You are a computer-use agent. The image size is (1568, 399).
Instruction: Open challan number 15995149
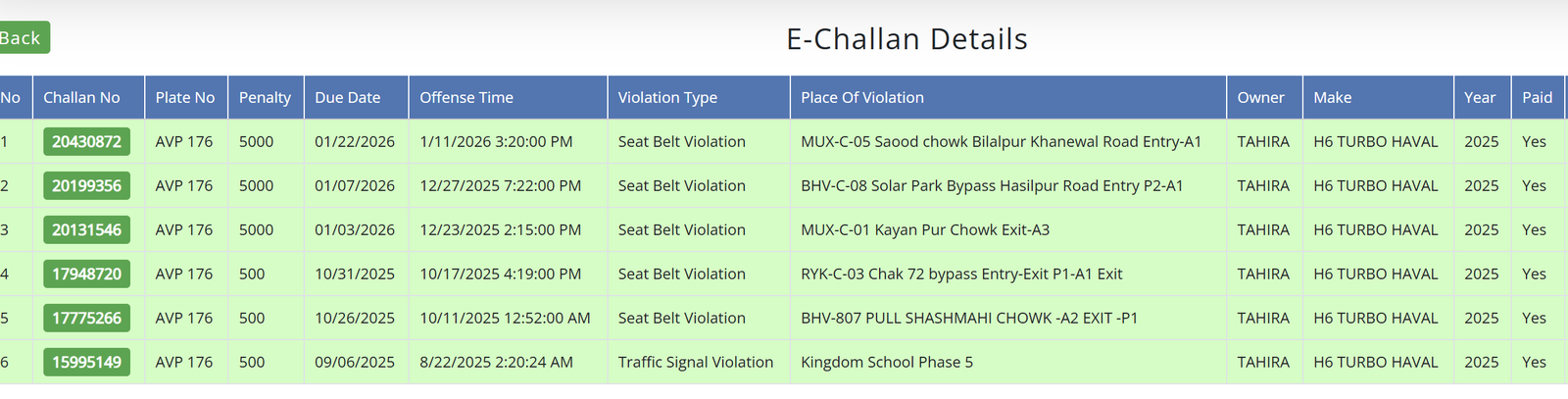86,362
